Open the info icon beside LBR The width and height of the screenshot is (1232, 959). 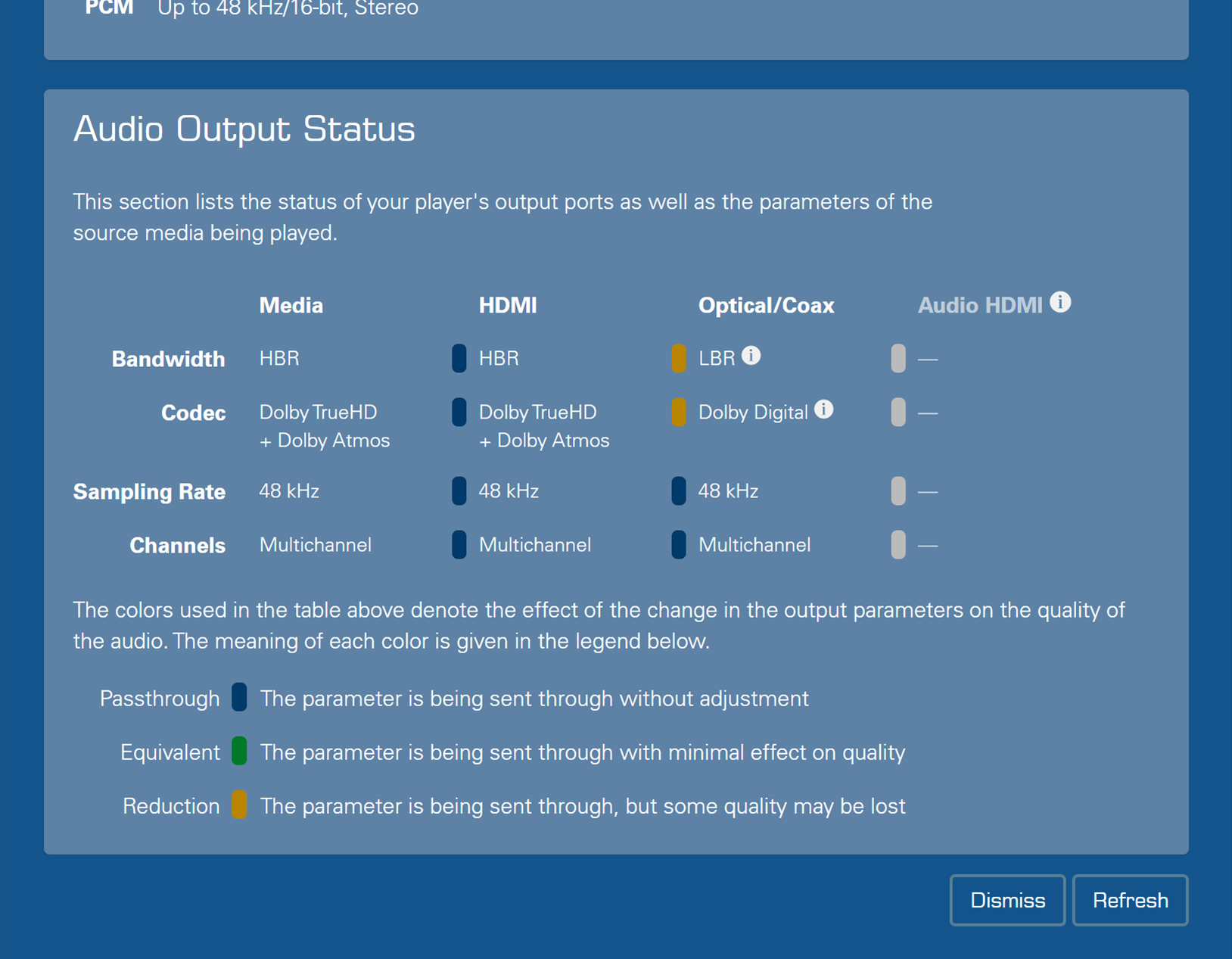(751, 355)
